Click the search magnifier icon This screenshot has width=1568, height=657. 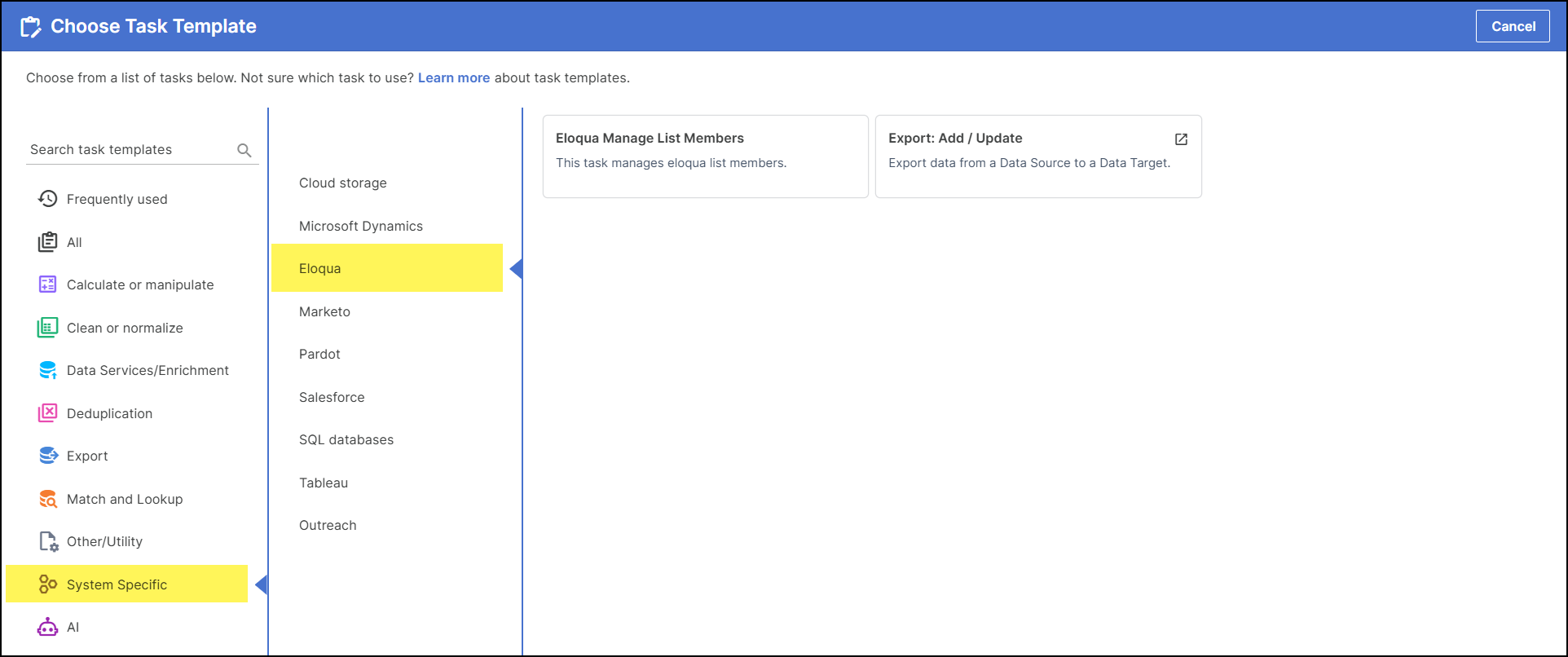point(244,150)
